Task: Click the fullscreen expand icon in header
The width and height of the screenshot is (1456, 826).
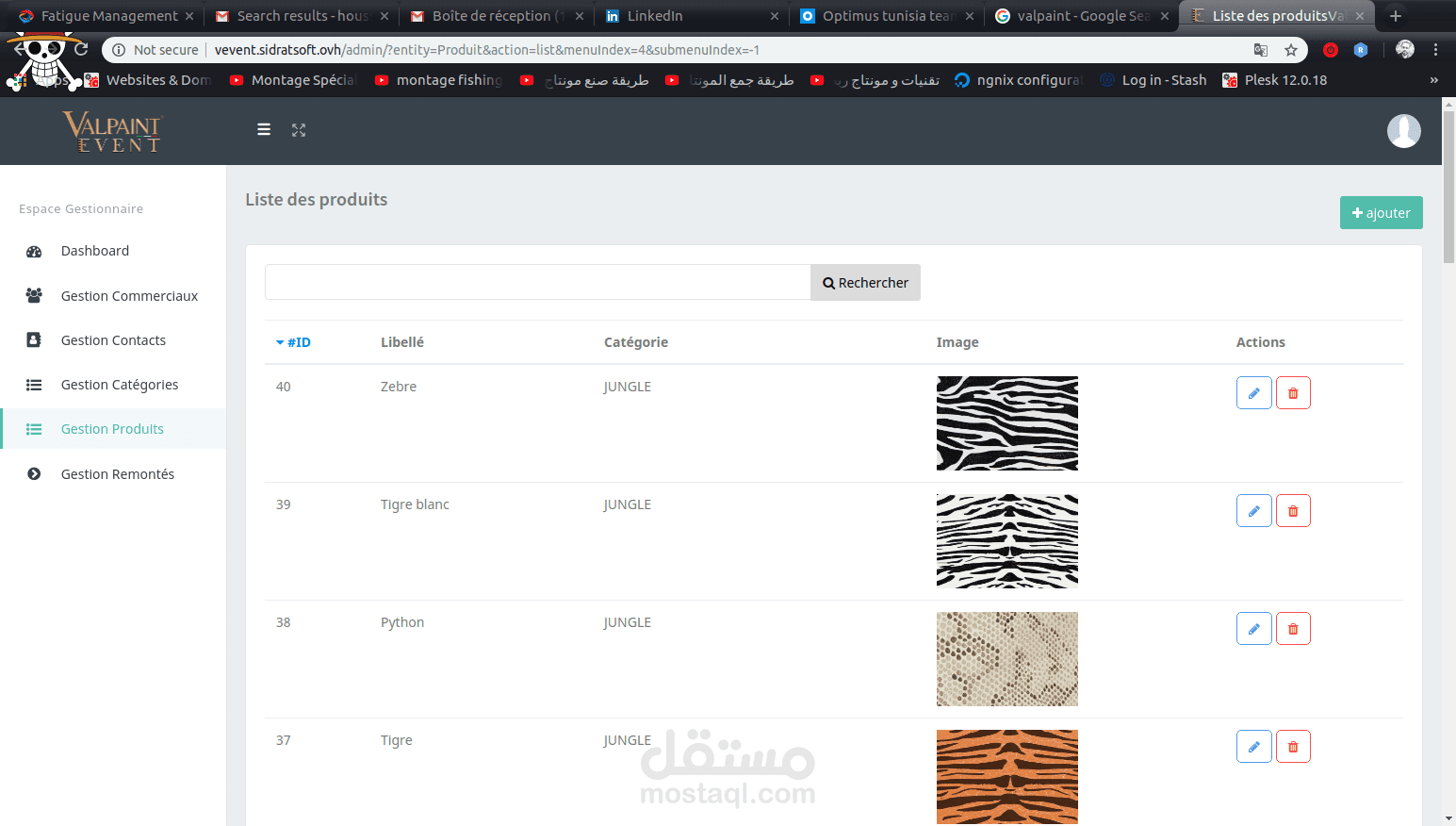Action: click(x=299, y=130)
